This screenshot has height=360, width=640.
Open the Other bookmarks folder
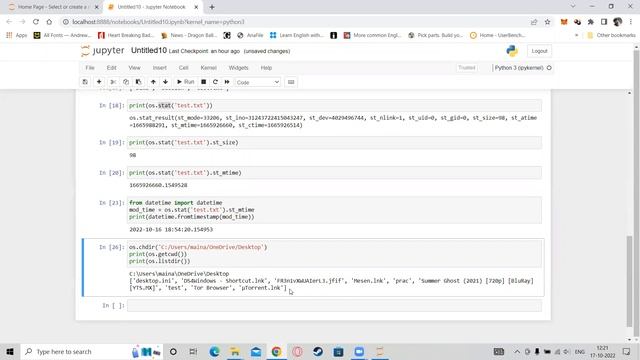click(611, 36)
